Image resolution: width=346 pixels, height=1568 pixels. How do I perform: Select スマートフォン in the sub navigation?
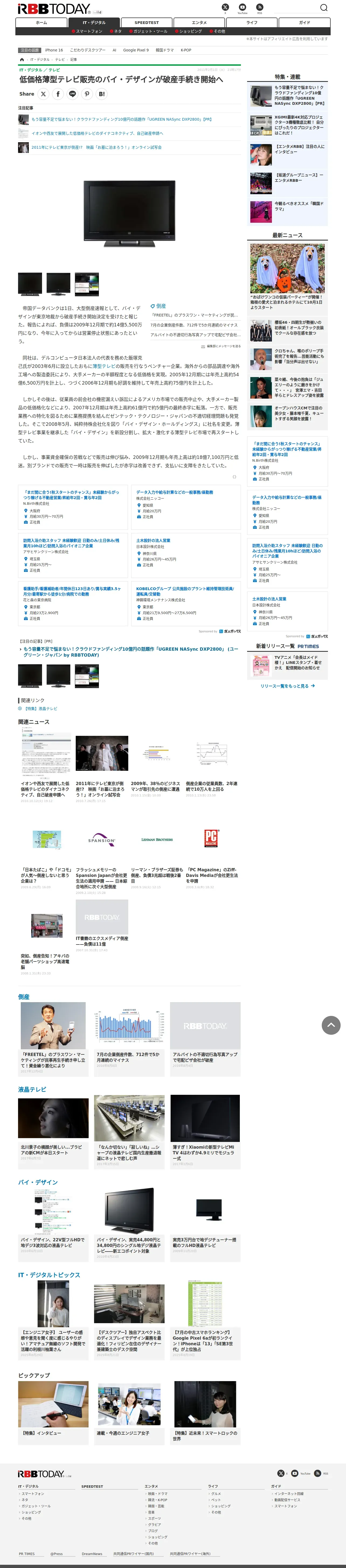click(87, 31)
